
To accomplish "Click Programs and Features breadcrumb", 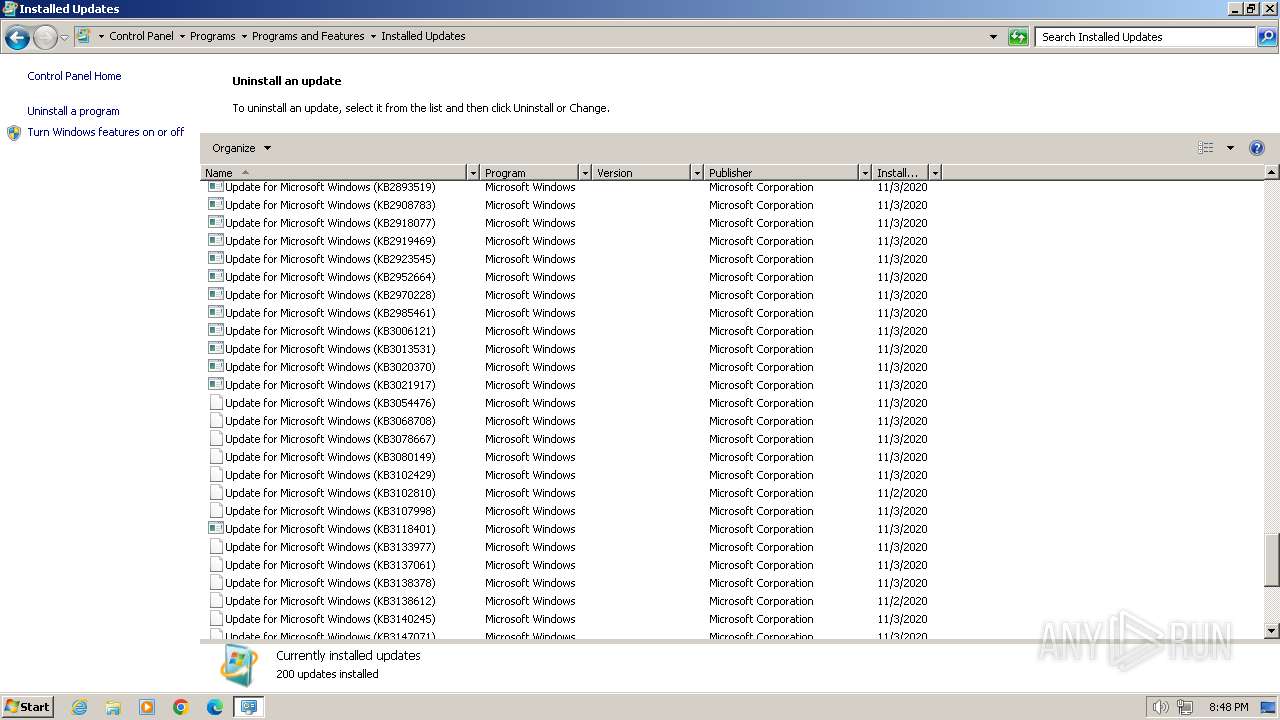I will (x=308, y=36).
